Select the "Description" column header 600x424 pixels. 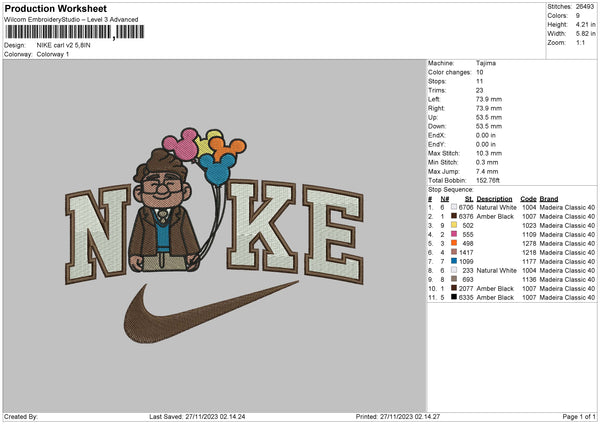coord(494,199)
